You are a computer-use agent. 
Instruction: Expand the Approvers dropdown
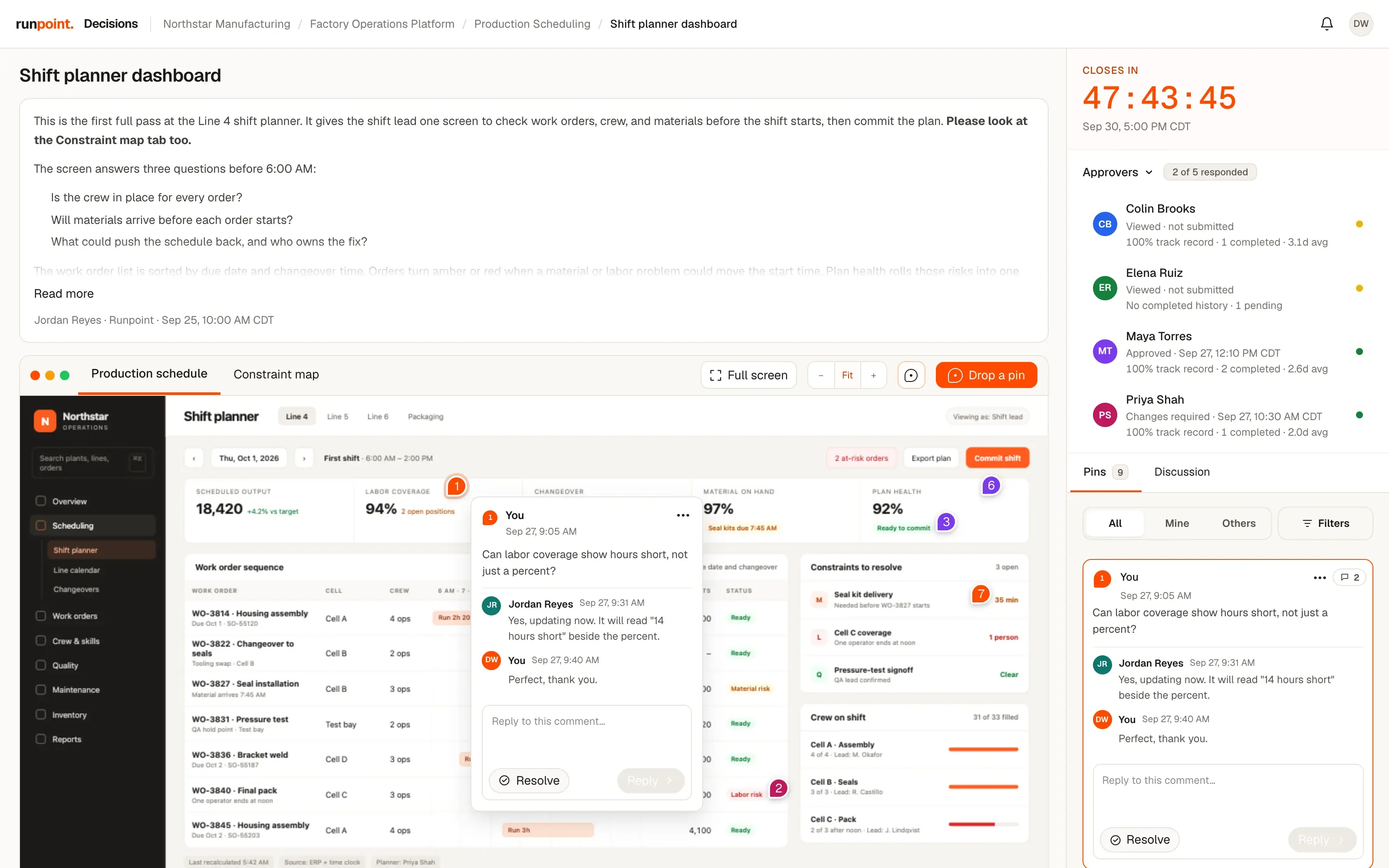(x=1117, y=172)
